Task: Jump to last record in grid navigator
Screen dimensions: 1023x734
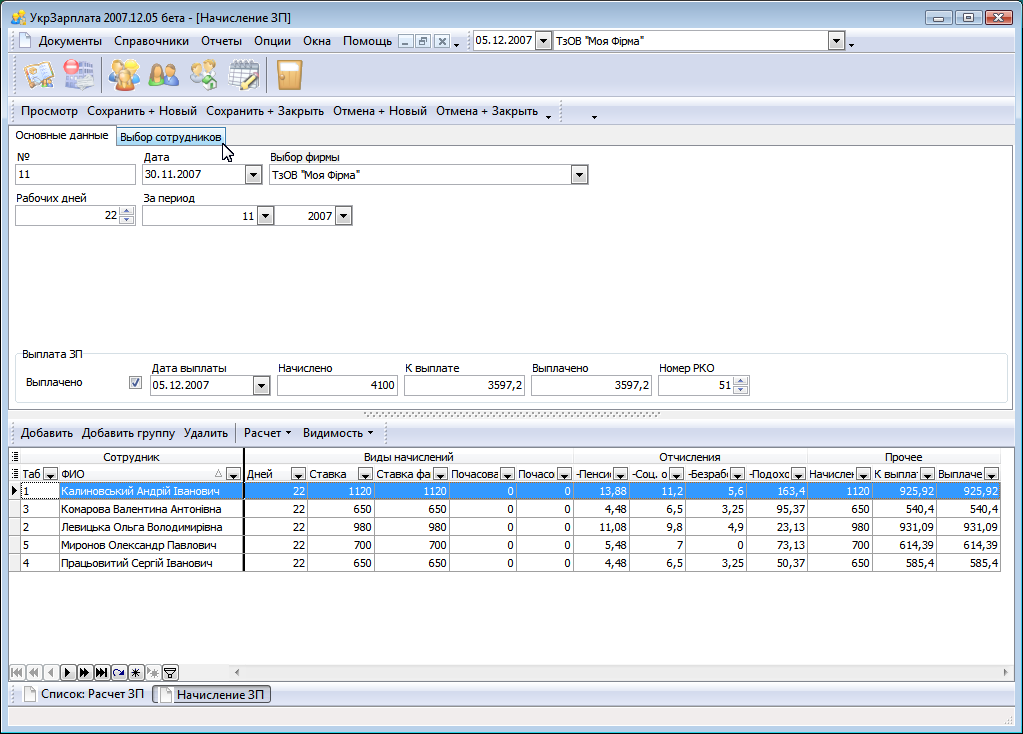Action: [x=101, y=673]
